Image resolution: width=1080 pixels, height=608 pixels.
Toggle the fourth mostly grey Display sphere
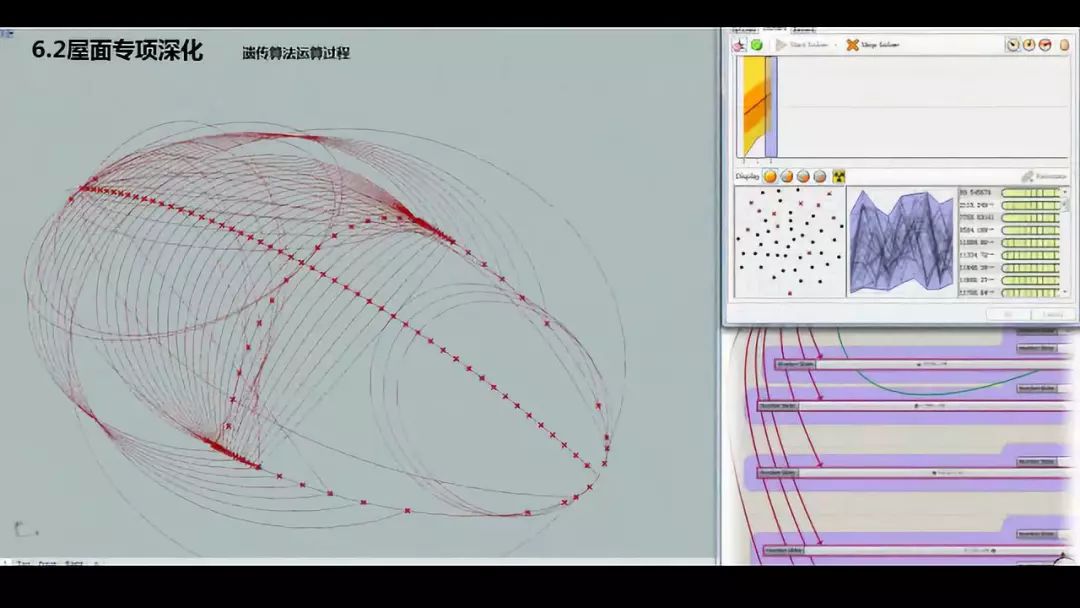pos(820,176)
